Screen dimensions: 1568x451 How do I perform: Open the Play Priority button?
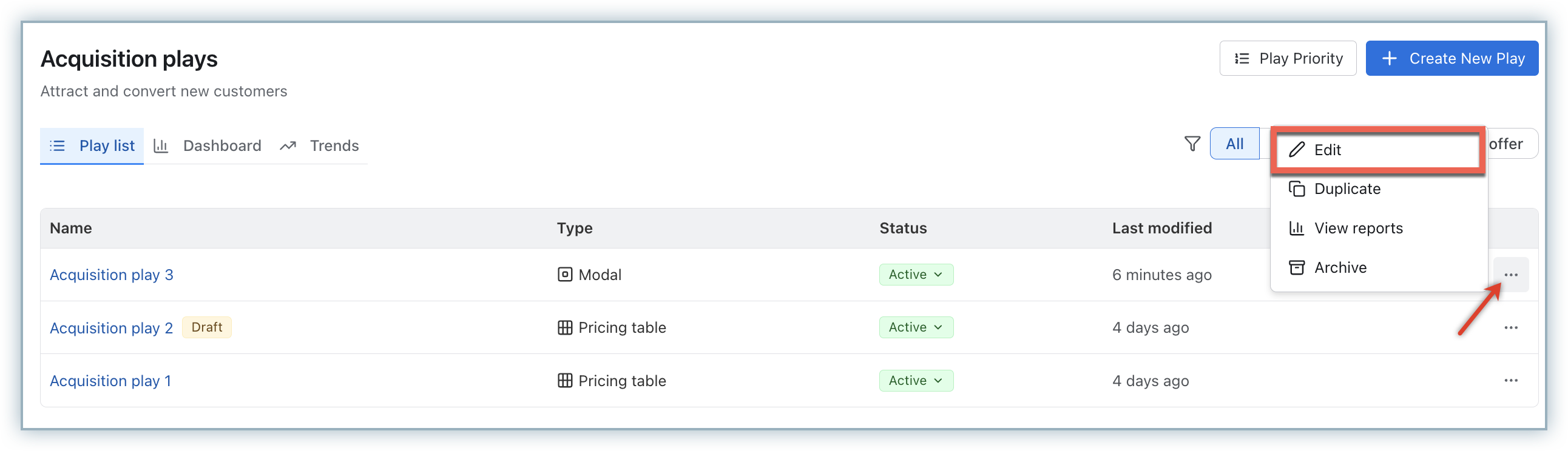tap(1288, 58)
